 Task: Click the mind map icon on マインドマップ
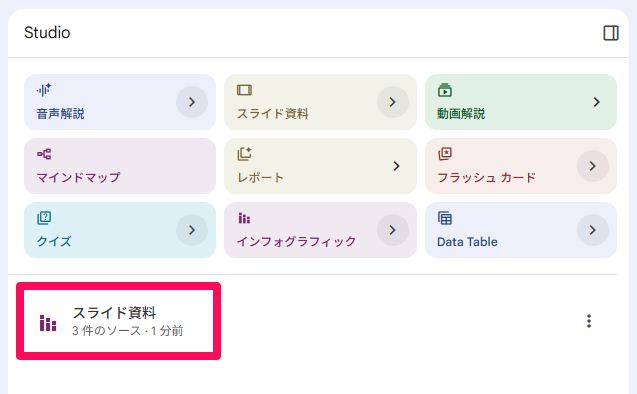(44, 154)
